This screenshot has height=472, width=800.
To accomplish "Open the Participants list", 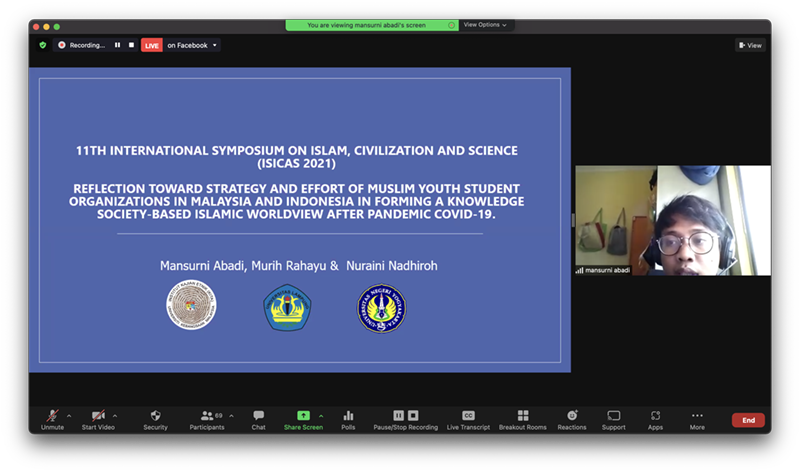I will 206,419.
